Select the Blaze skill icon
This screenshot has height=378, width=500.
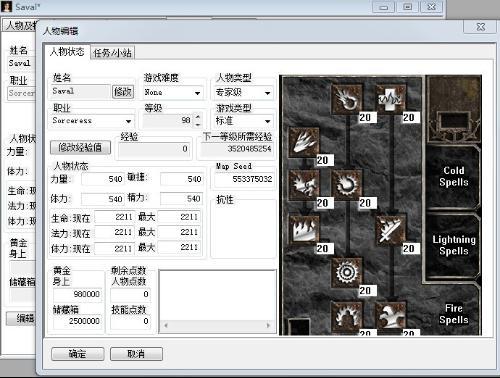pyautogui.click(x=303, y=185)
